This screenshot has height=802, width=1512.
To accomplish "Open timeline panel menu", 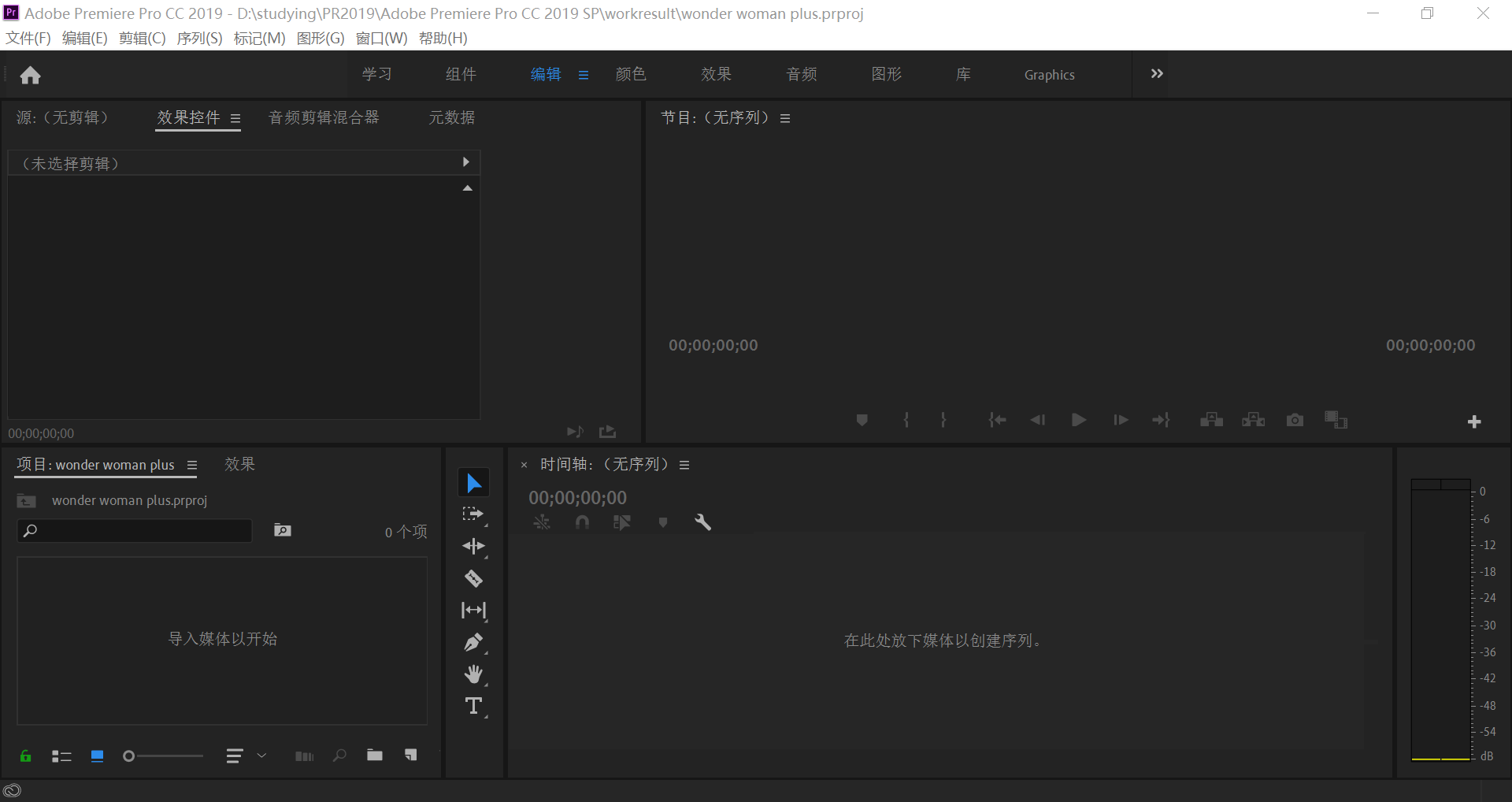I will (684, 466).
